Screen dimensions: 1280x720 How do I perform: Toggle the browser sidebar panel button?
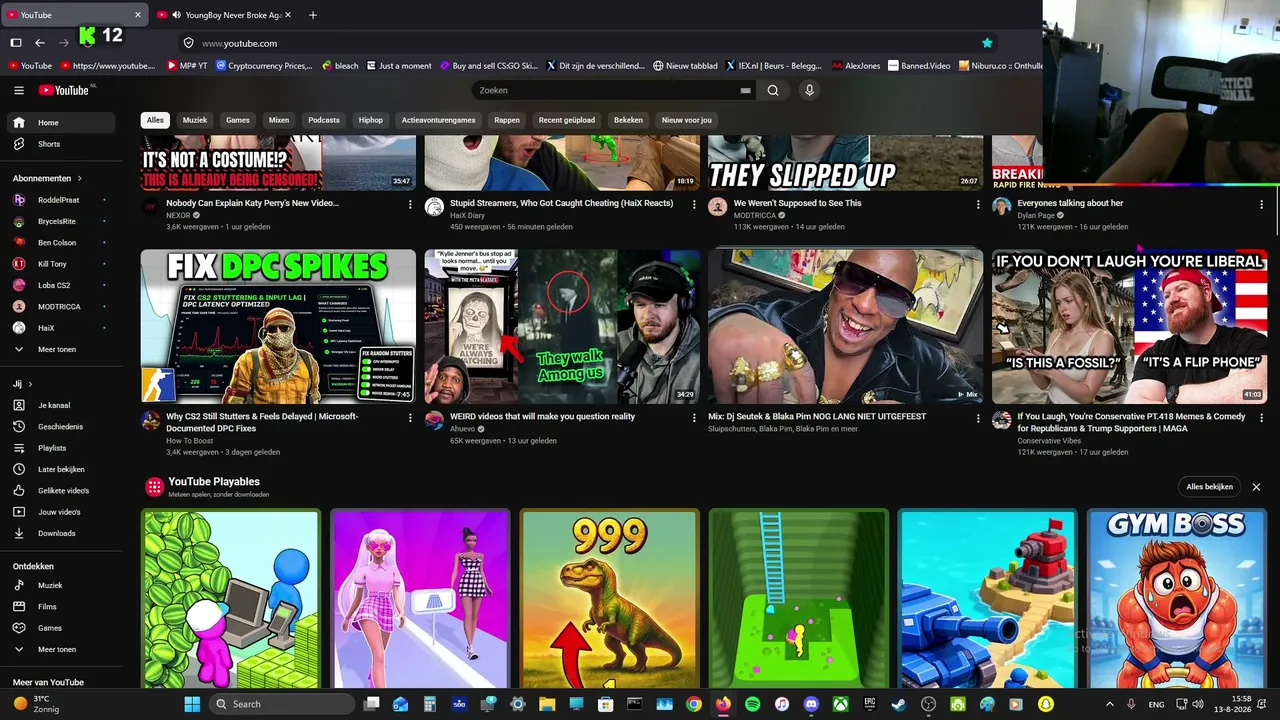coord(16,43)
